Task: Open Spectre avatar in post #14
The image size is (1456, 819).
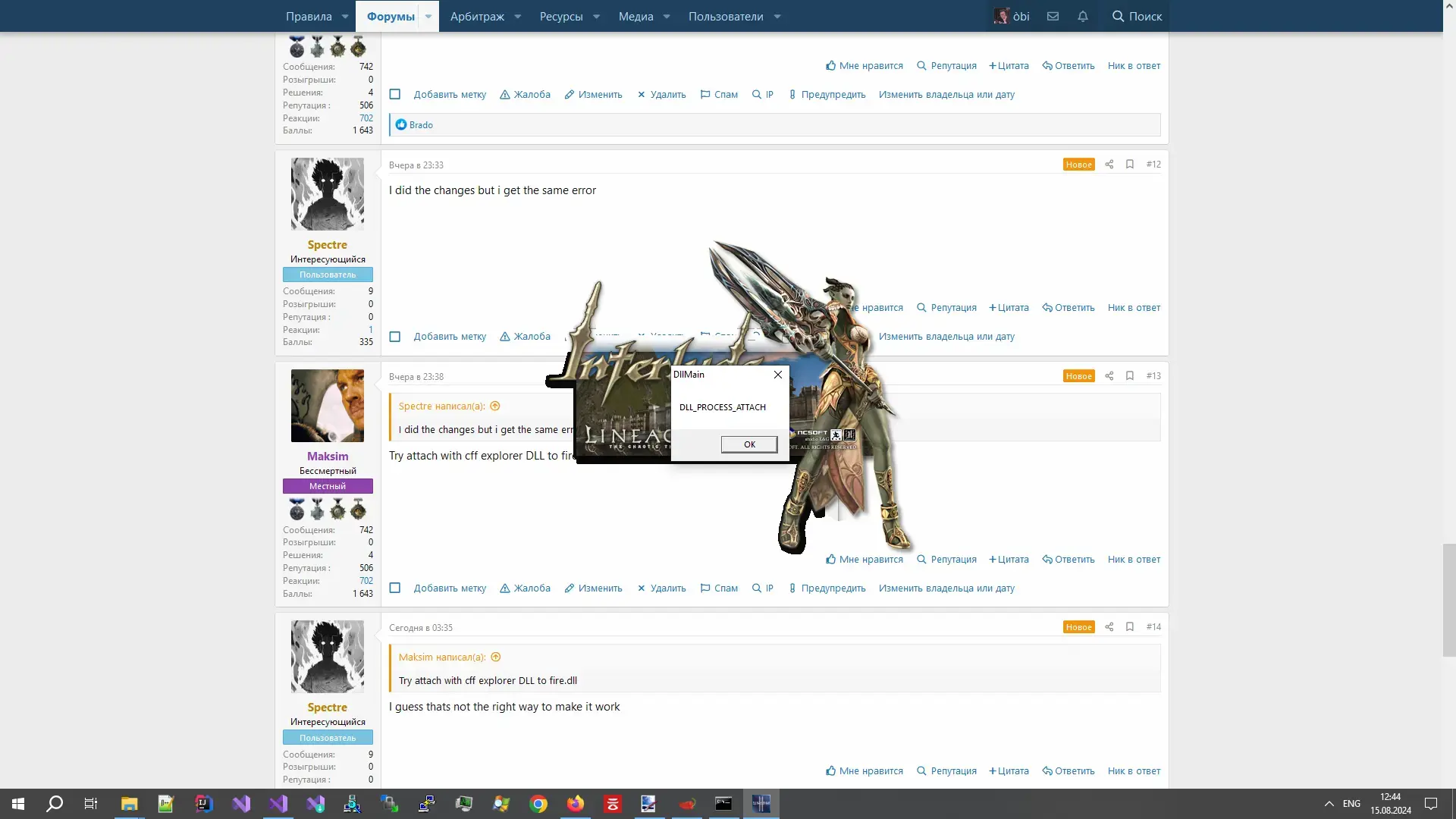Action: pos(328,657)
